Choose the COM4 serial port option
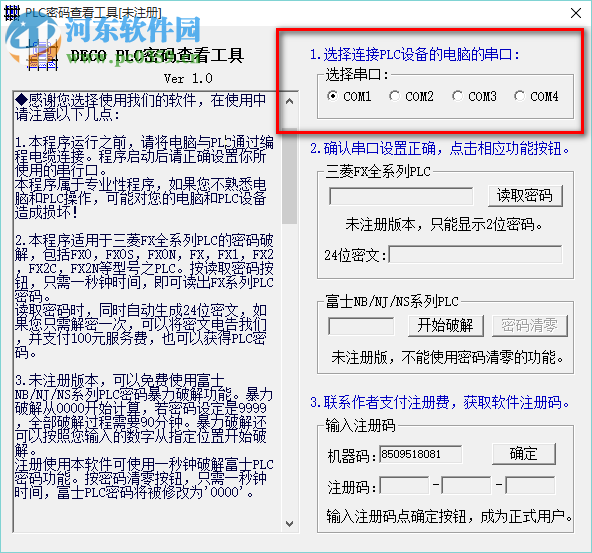Screen dimensions: 592x553 (x=520, y=96)
